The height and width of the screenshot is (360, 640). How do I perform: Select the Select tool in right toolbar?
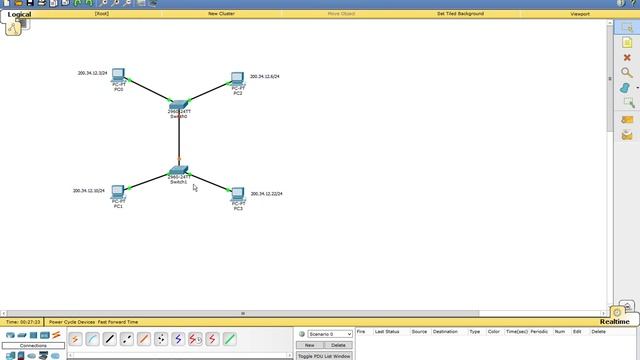pyautogui.click(x=627, y=27)
